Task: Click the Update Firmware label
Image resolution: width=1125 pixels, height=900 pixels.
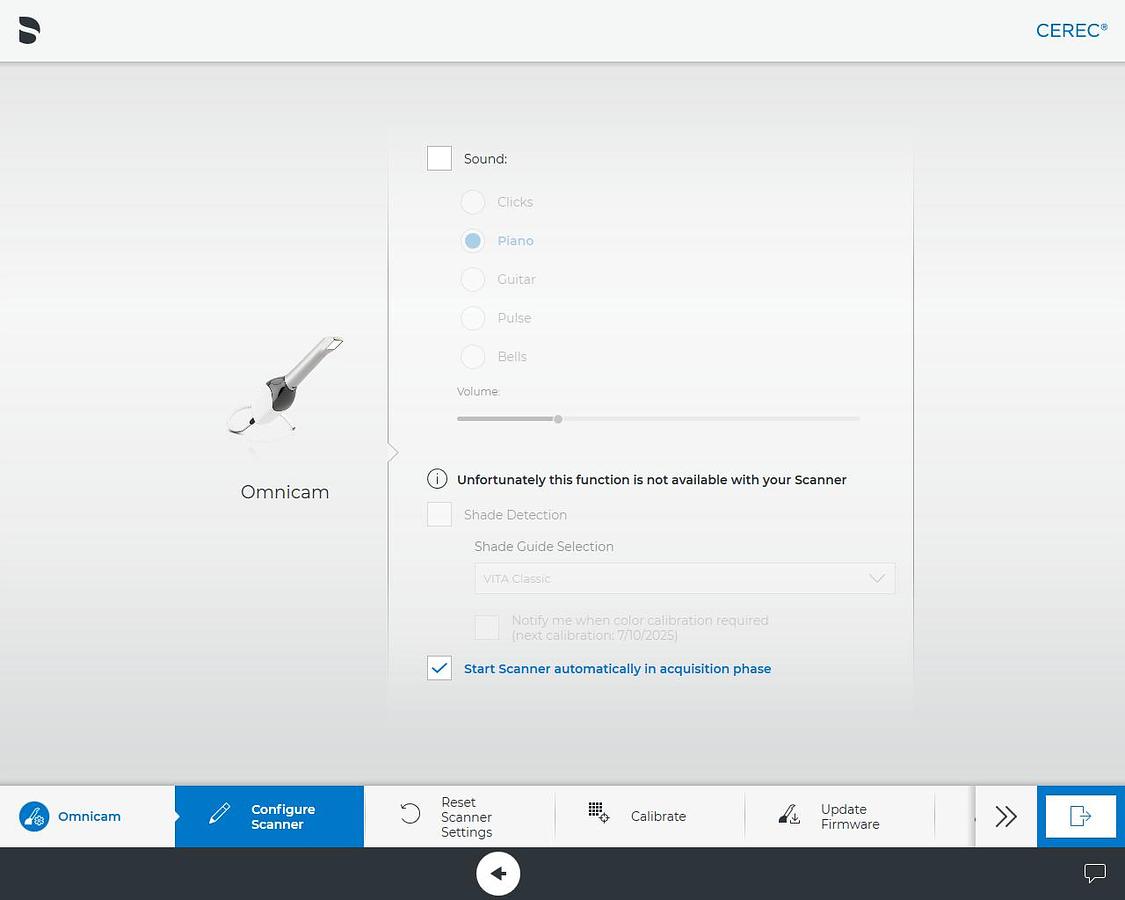Action: pyautogui.click(x=850, y=816)
